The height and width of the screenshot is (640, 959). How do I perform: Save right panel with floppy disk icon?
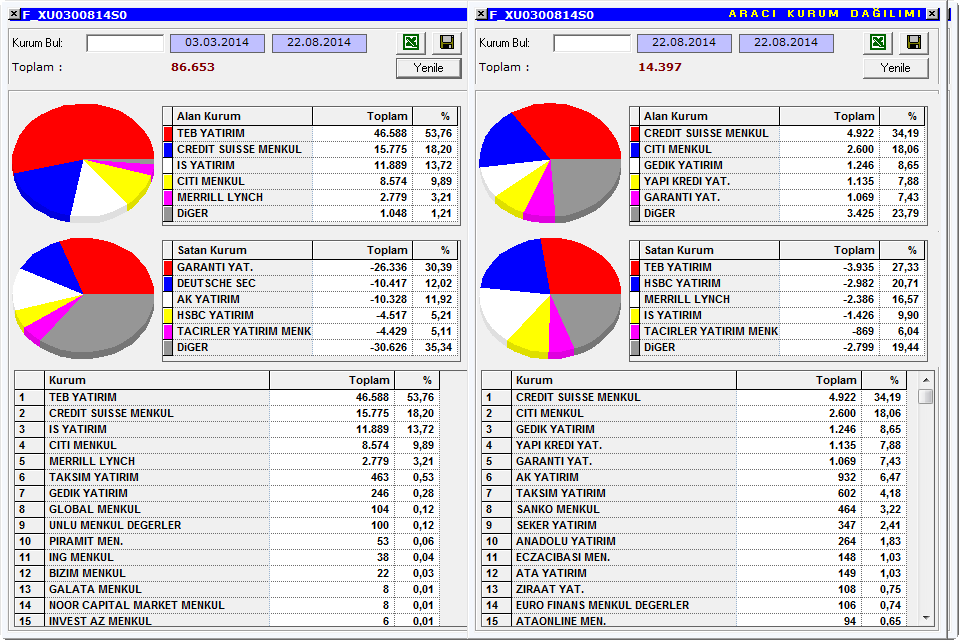point(914,42)
